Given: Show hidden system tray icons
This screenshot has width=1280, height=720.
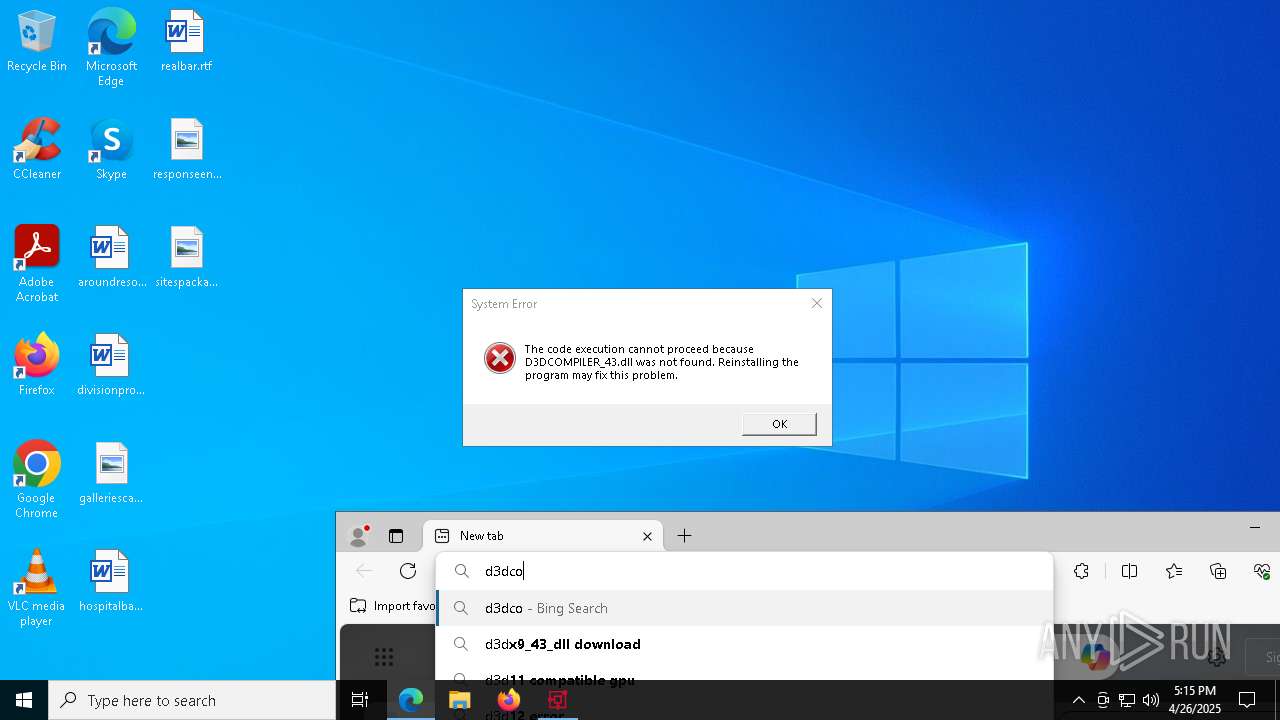Looking at the screenshot, I should (1078, 700).
